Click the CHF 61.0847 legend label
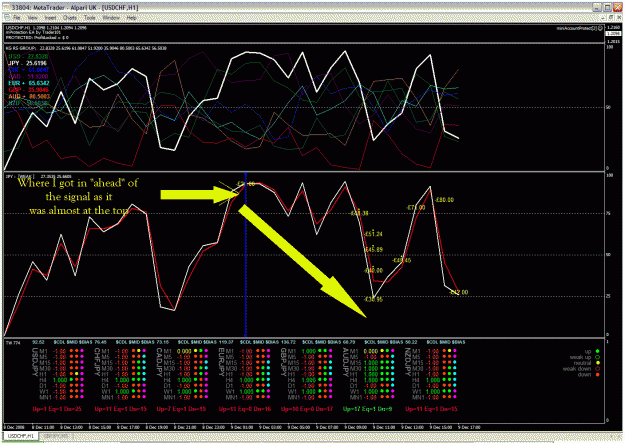This screenshot has height=443, width=625. 29,70
